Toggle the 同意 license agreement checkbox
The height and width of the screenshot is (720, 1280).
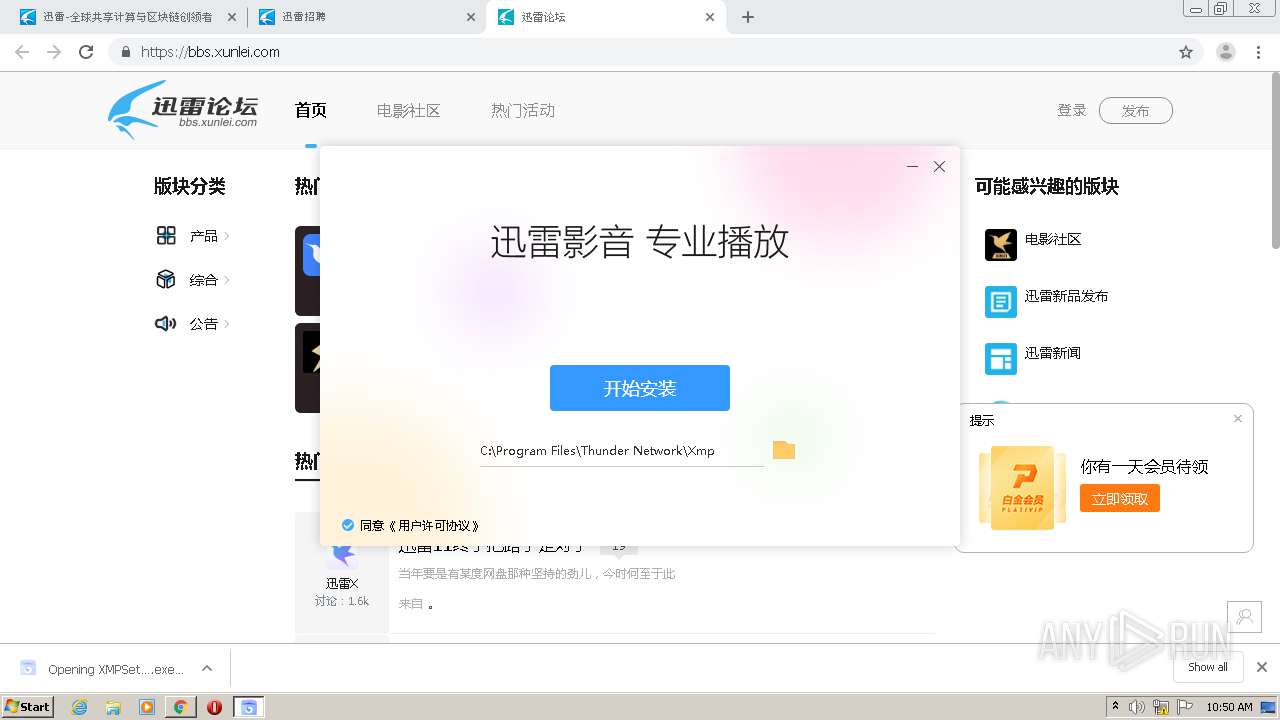coord(348,525)
